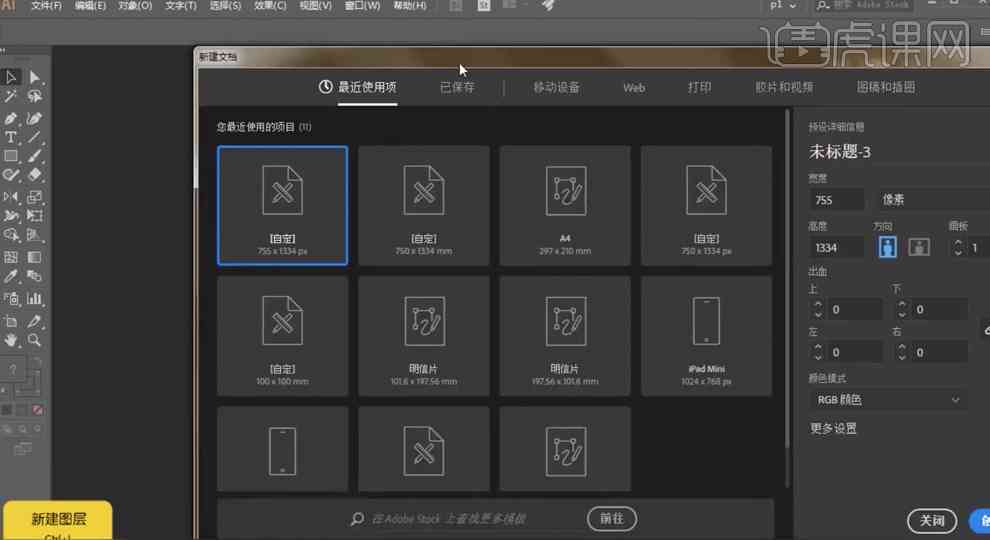
Task: Click the 755 width input field
Action: 837,200
